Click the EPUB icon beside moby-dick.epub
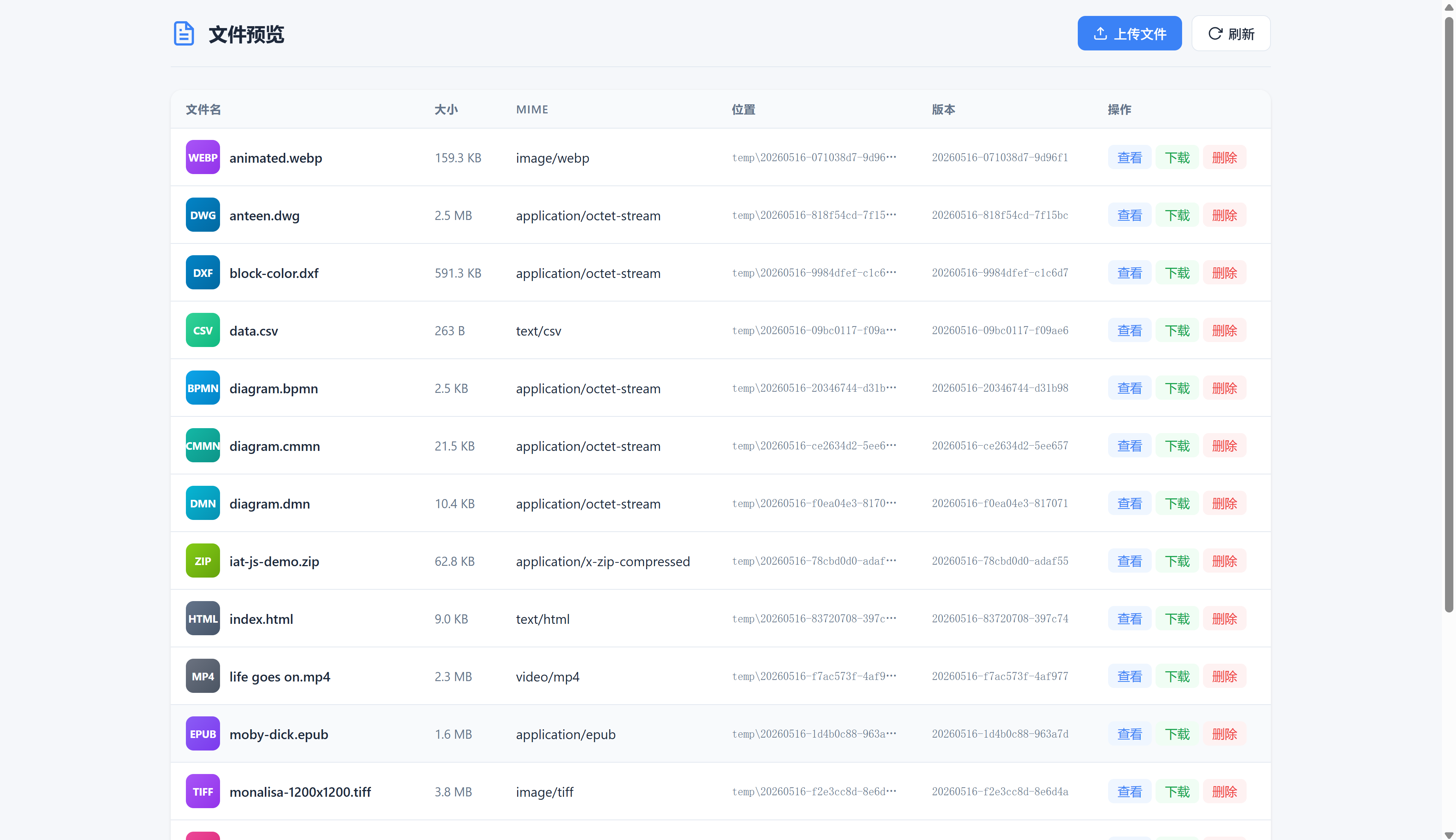Screen dimensions: 1456x840 click(203, 734)
